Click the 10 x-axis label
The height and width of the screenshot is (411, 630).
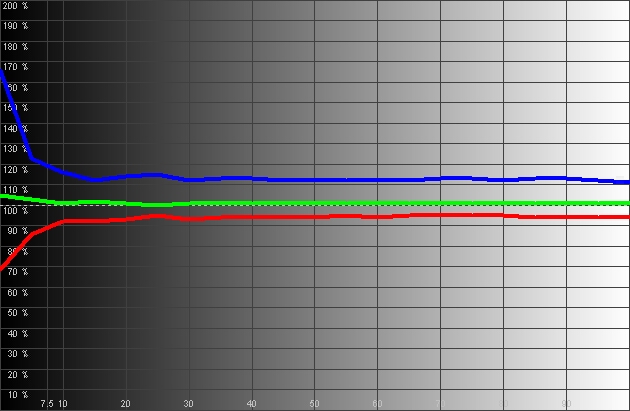click(x=63, y=404)
